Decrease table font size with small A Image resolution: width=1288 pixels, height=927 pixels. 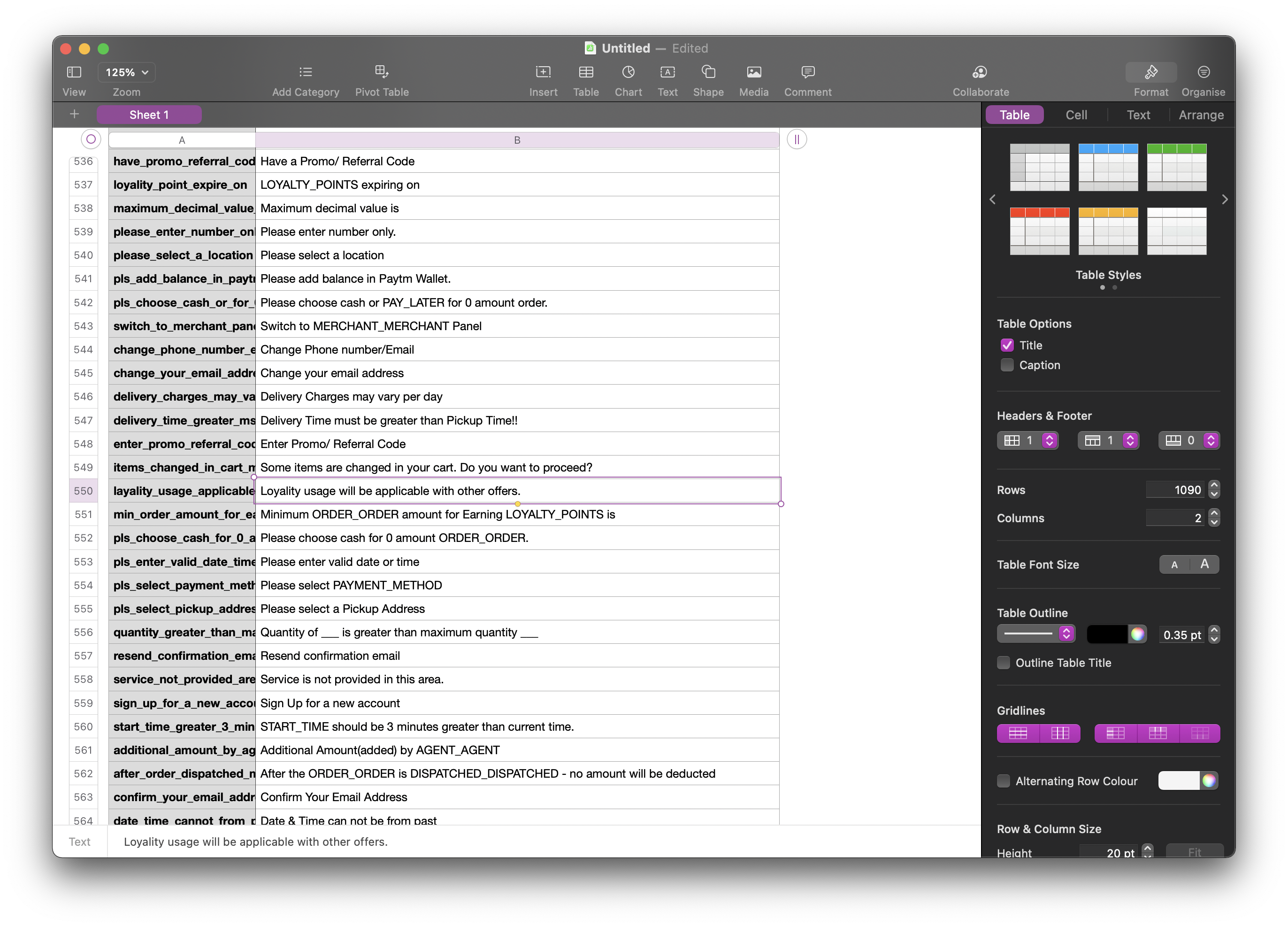(x=1174, y=564)
